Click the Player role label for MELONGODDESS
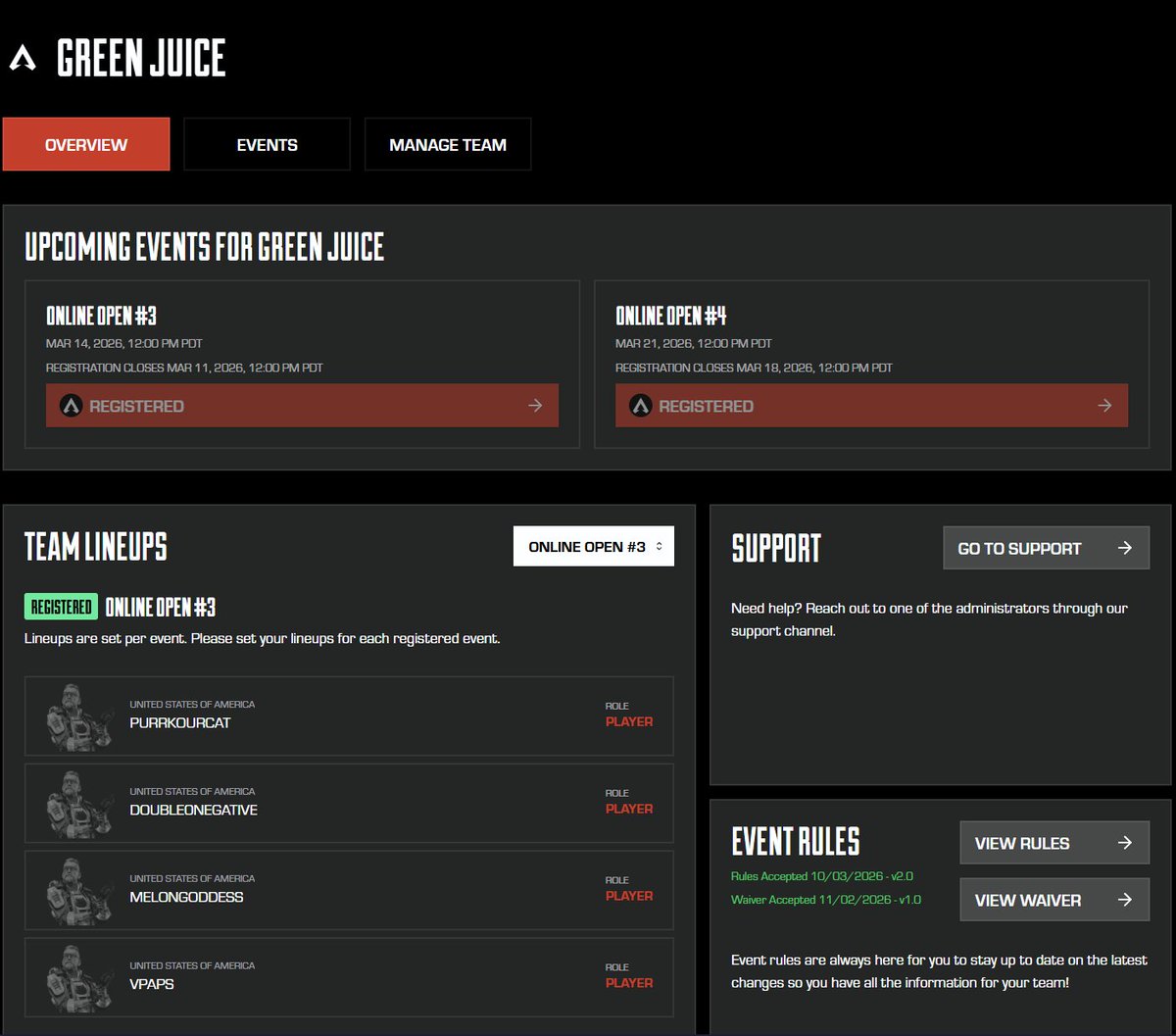Screen dimensions: 1176x1036 click(x=629, y=896)
